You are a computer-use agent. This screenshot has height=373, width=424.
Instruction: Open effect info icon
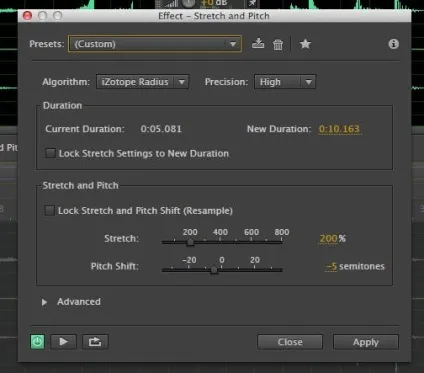[x=394, y=44]
